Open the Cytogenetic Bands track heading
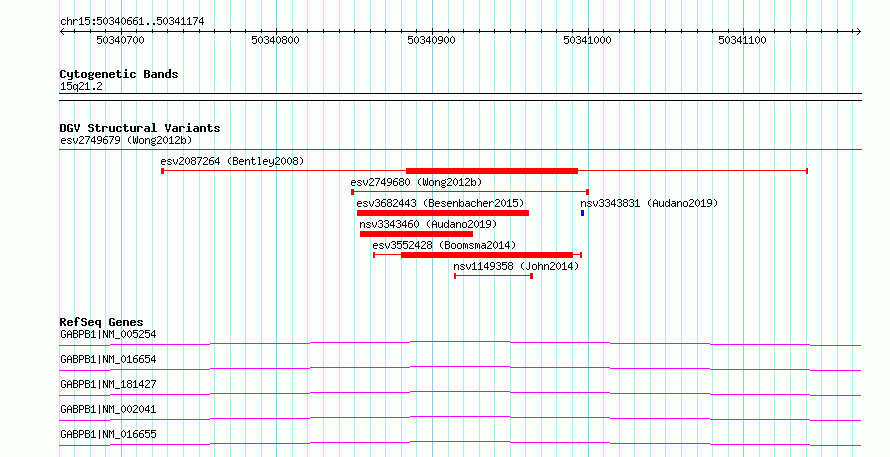The width and height of the screenshot is (890, 457). click(119, 74)
